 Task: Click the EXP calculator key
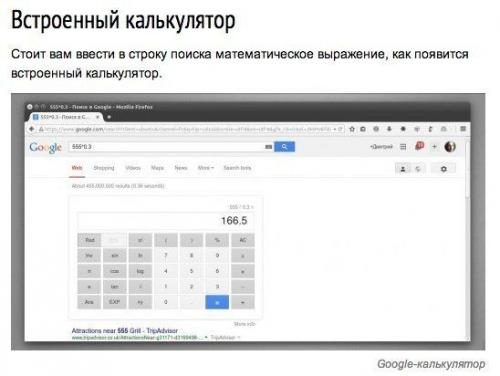114,302
